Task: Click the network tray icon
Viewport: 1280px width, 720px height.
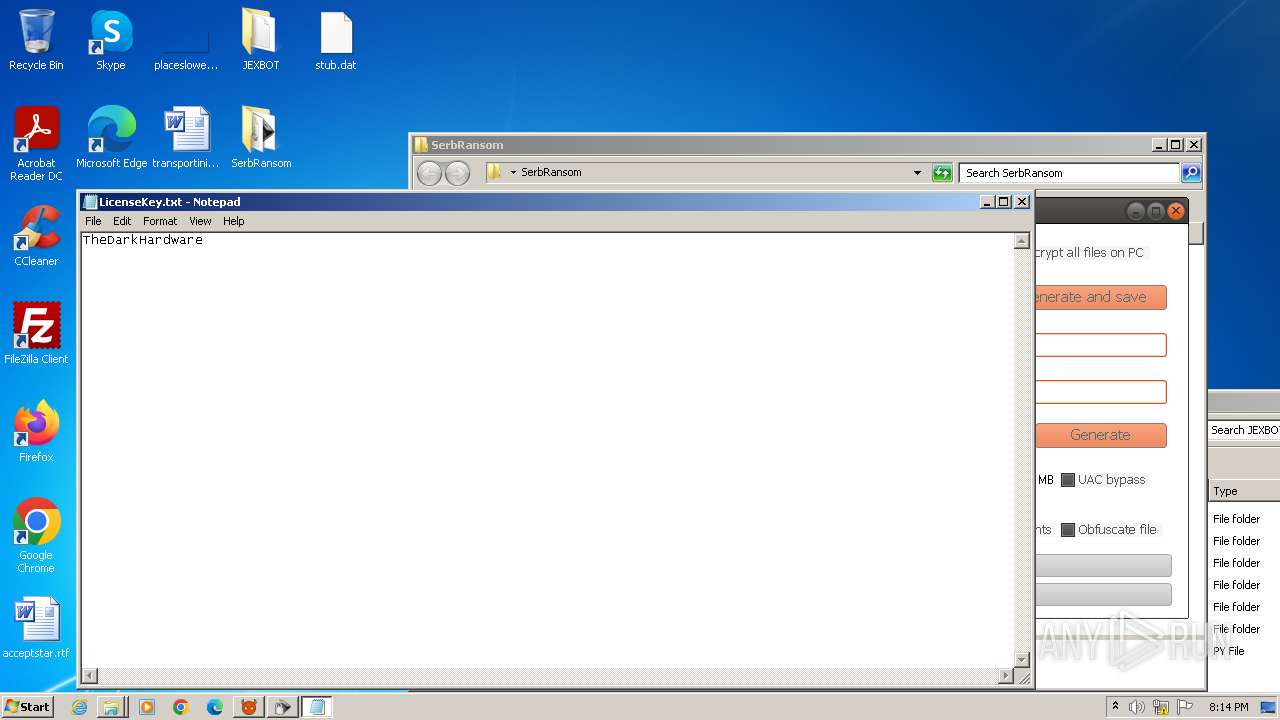Action: (1161, 707)
